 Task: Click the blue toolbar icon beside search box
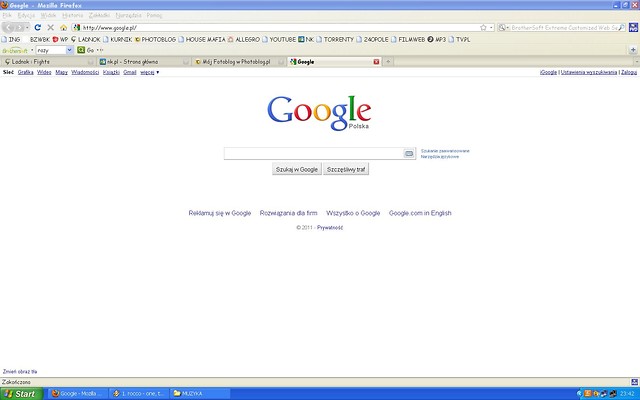633,27
